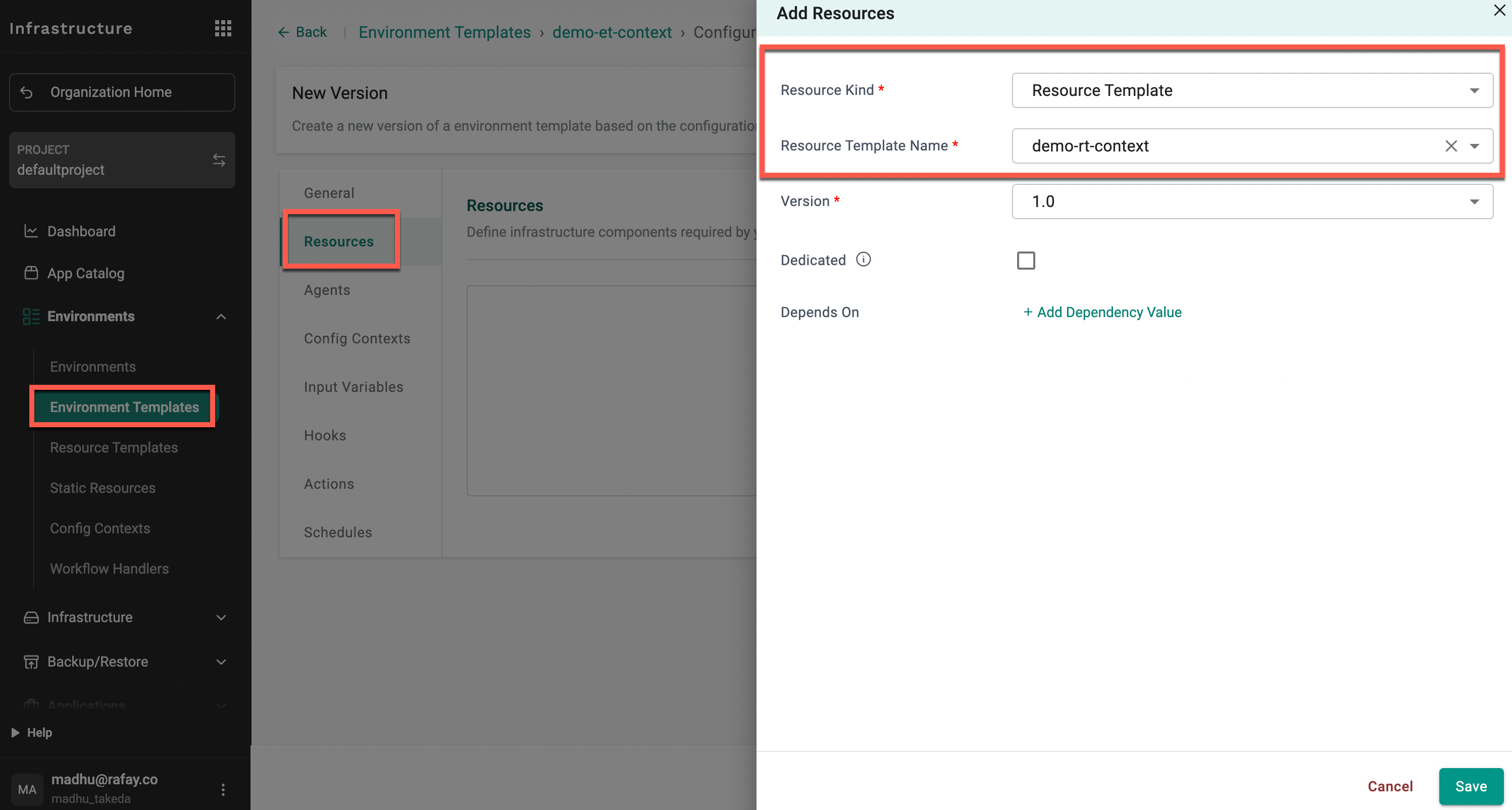
Task: Click Add Dependency Value link
Action: pos(1102,312)
